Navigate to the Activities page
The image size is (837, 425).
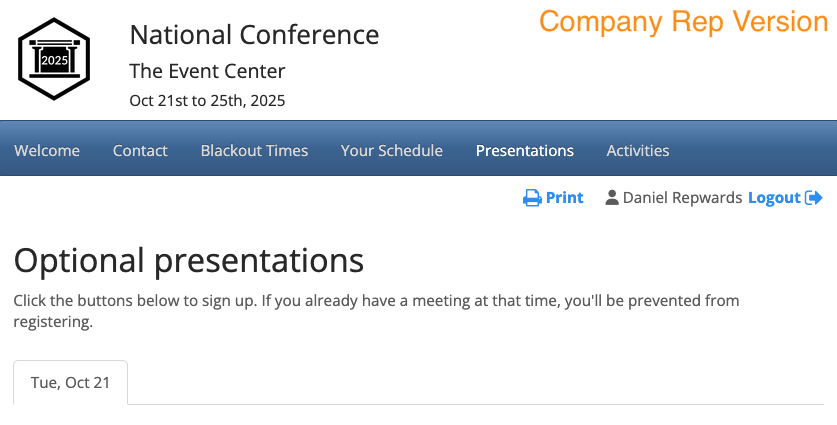coord(637,151)
